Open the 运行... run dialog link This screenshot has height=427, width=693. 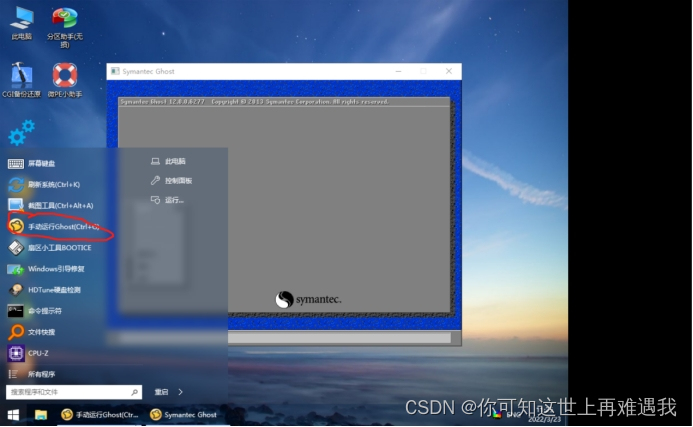tap(167, 200)
